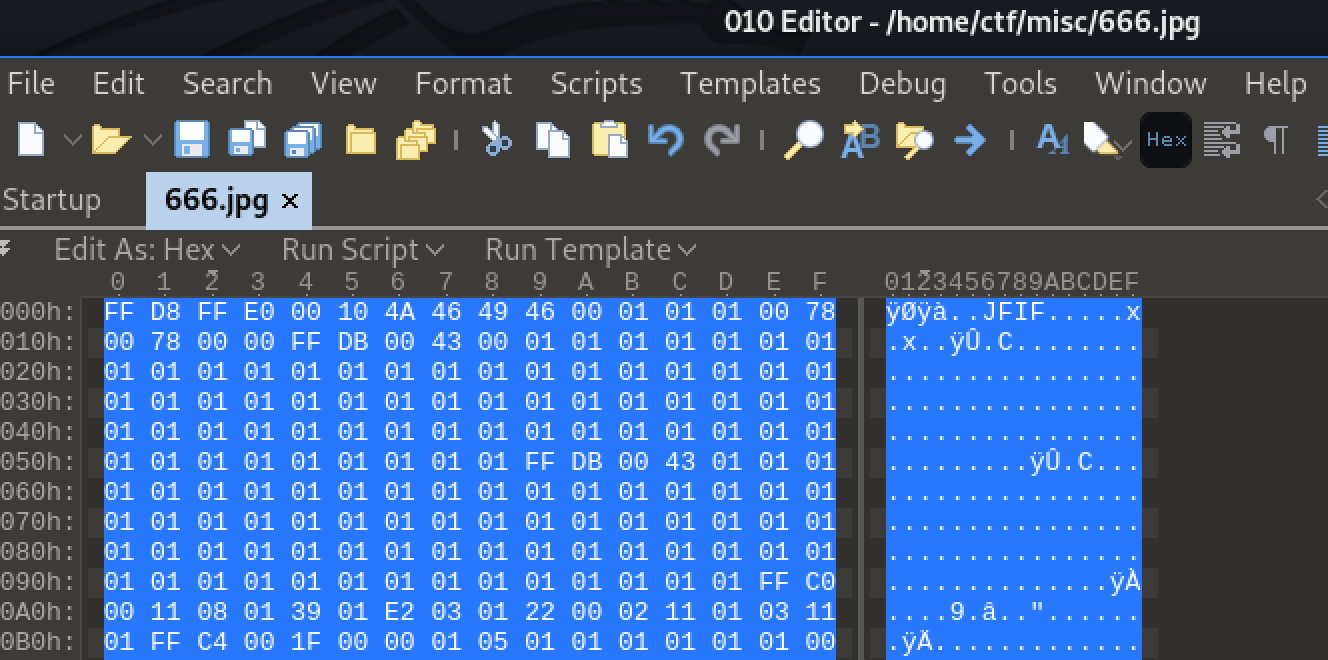Image resolution: width=1328 pixels, height=660 pixels.
Task: Open Replace with the A-B icon
Action: 859,140
